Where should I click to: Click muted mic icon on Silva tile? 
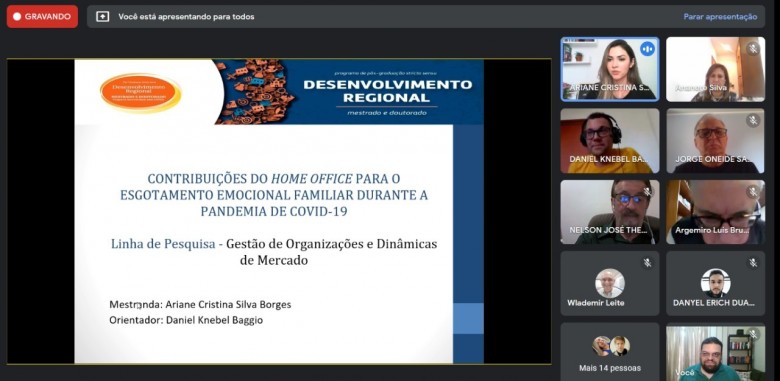point(753,49)
